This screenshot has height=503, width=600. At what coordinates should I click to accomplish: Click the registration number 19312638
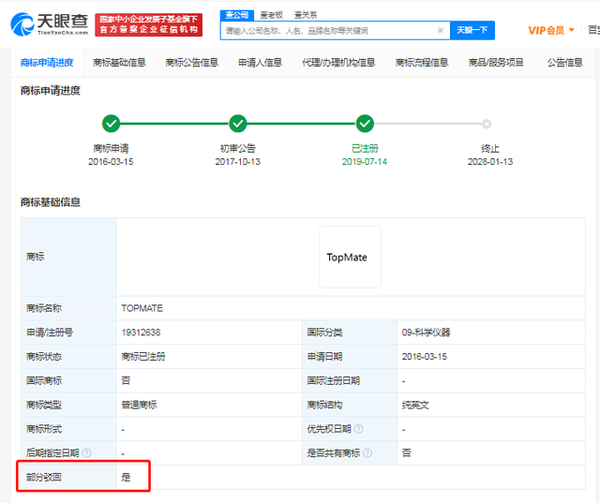click(141, 332)
